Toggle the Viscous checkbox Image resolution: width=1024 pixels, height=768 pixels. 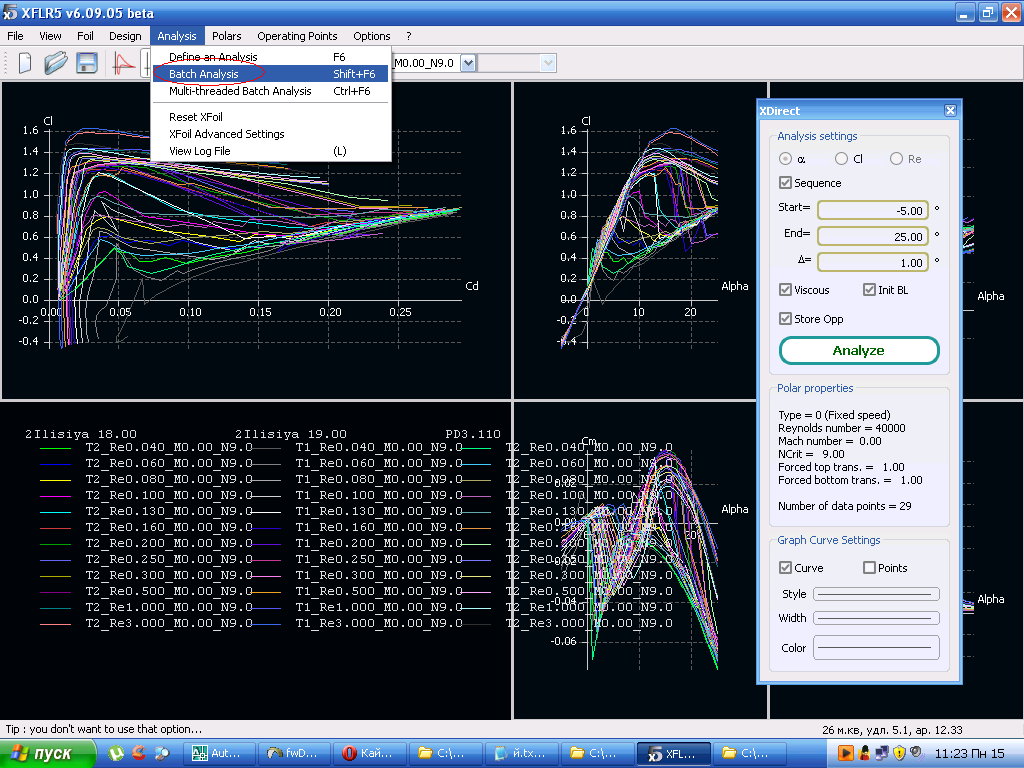point(785,290)
